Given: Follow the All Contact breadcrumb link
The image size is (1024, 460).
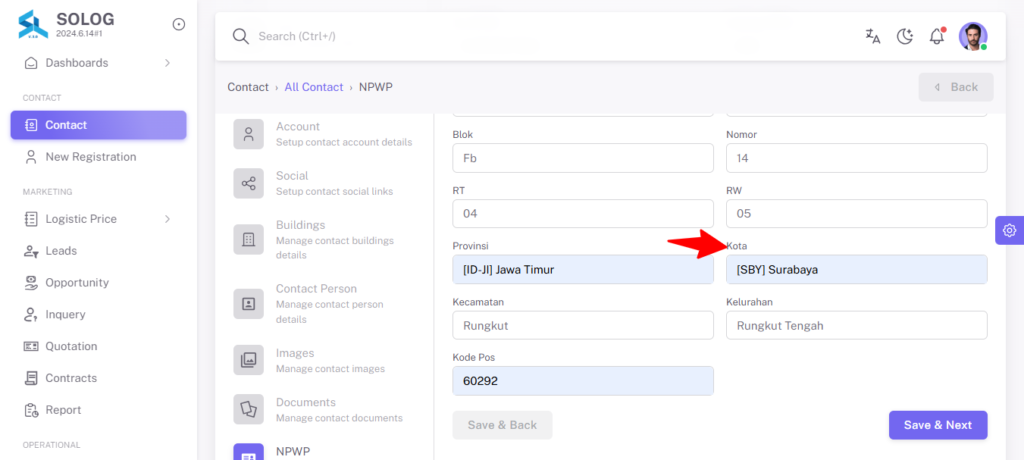Looking at the screenshot, I should tap(313, 87).
